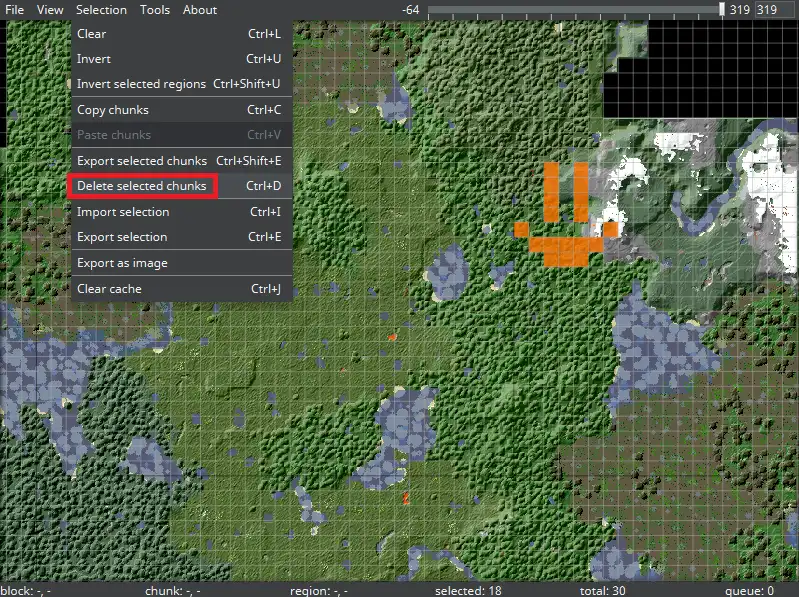Screen dimensions: 799x597
Task: Click the -64 minimum height label
Action: (410, 10)
